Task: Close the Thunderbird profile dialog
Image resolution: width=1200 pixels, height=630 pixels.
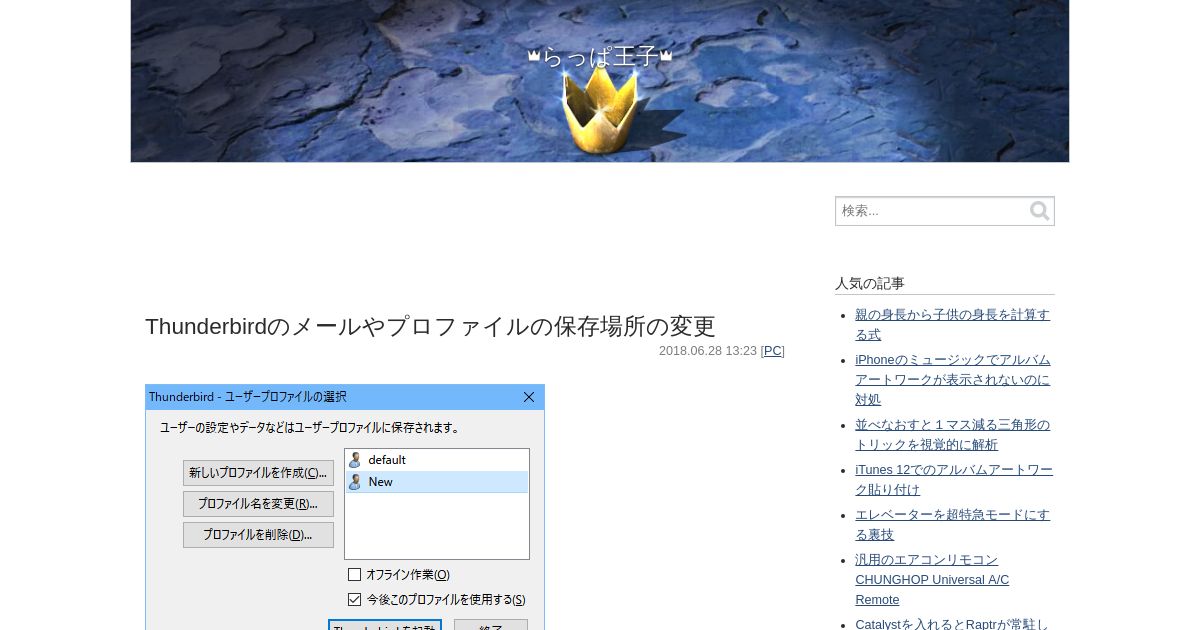Action: pyautogui.click(x=529, y=397)
